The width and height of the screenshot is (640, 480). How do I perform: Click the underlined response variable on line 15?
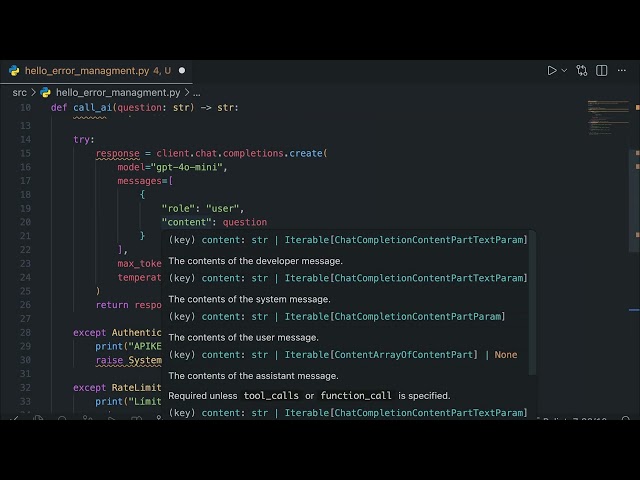coord(118,153)
